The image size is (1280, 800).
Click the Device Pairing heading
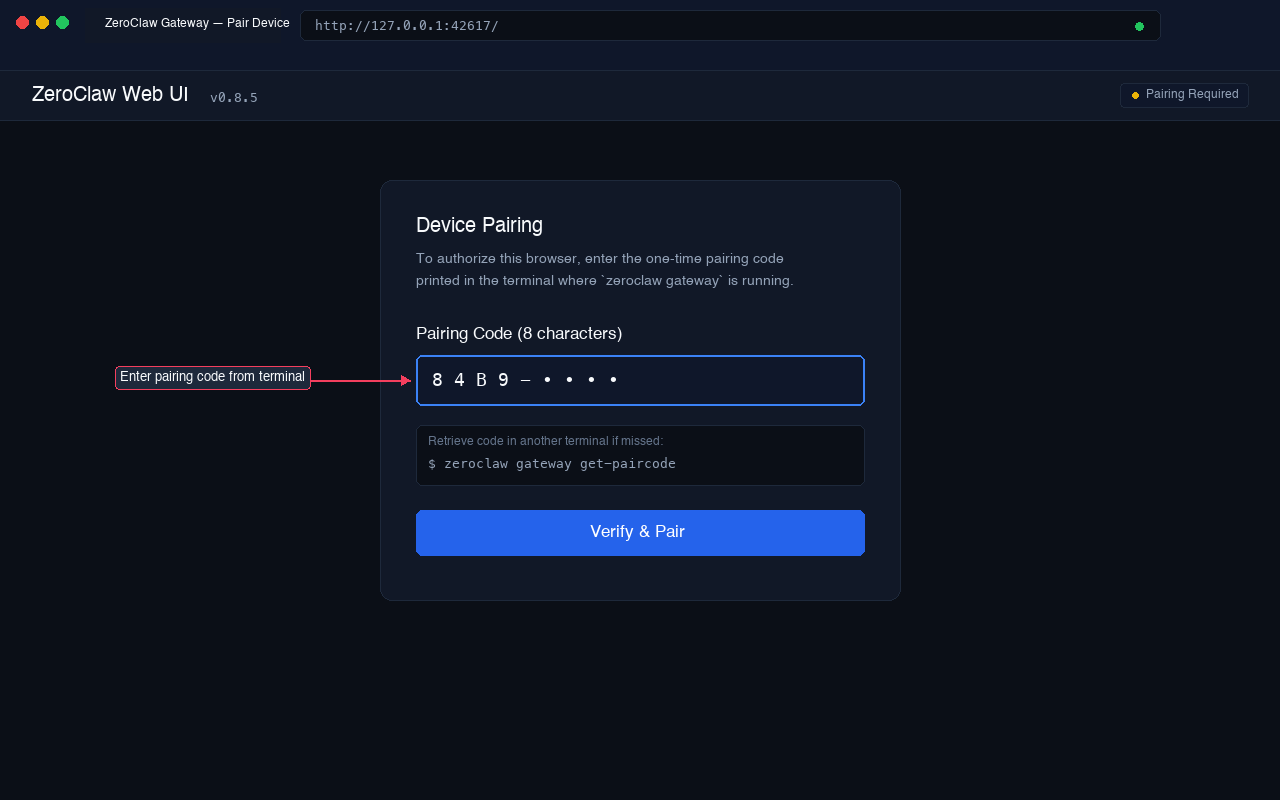[479, 225]
